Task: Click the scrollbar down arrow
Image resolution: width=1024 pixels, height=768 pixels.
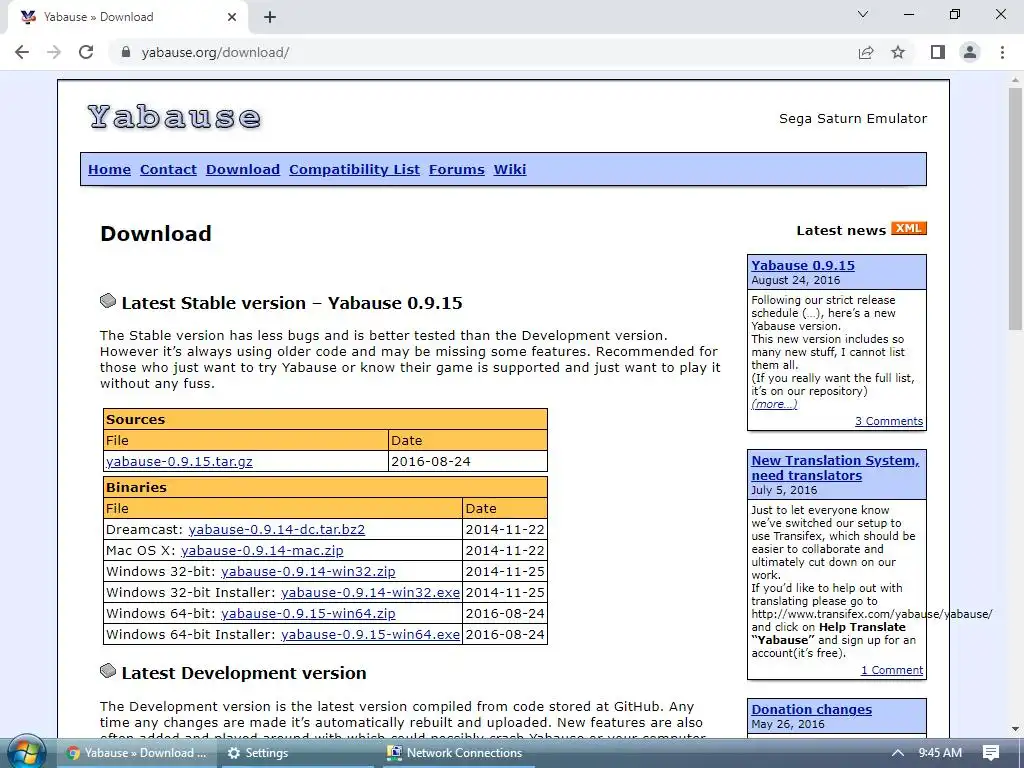Action: 1015,729
